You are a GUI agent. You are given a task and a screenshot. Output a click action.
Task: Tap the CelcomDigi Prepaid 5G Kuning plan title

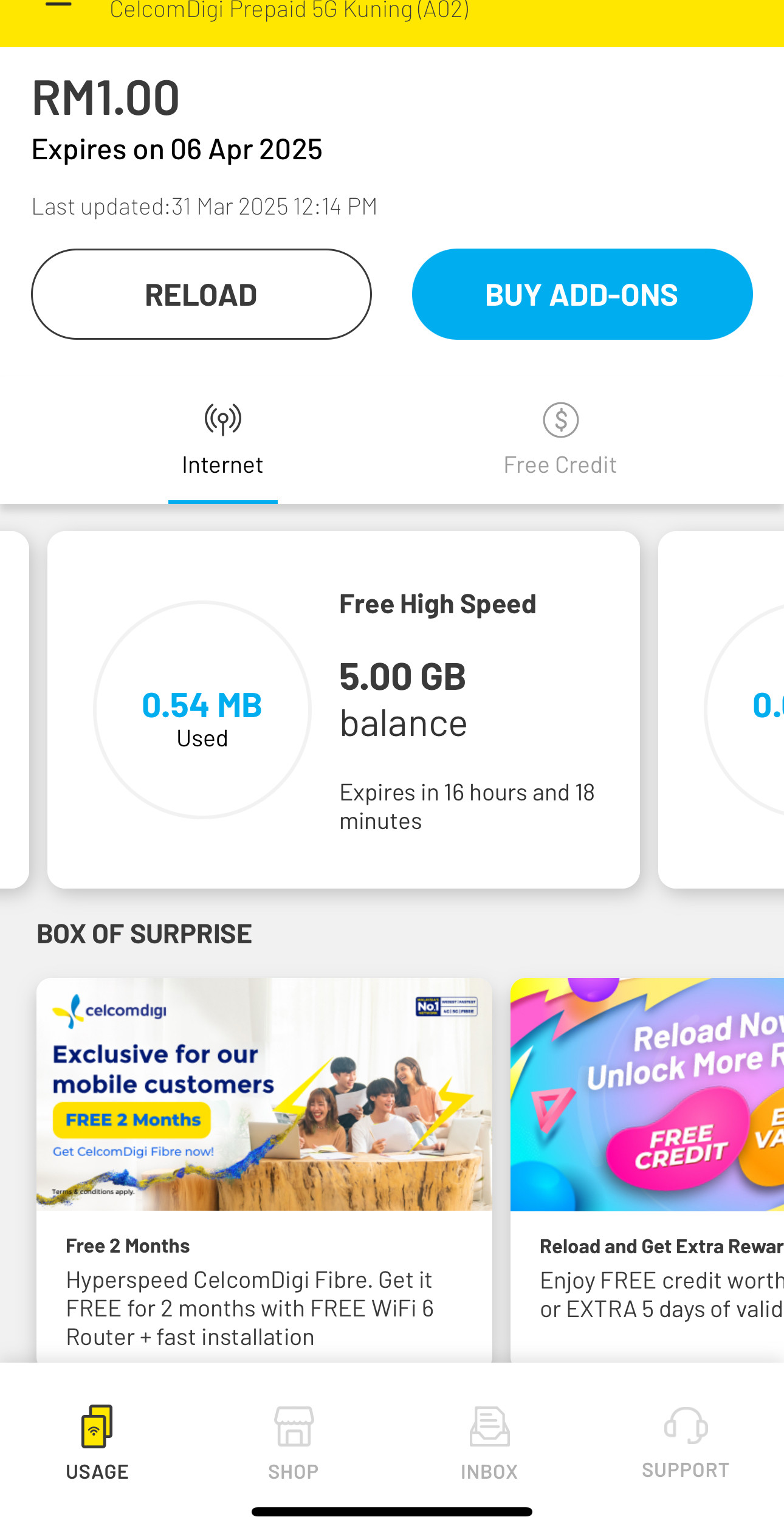click(x=289, y=11)
